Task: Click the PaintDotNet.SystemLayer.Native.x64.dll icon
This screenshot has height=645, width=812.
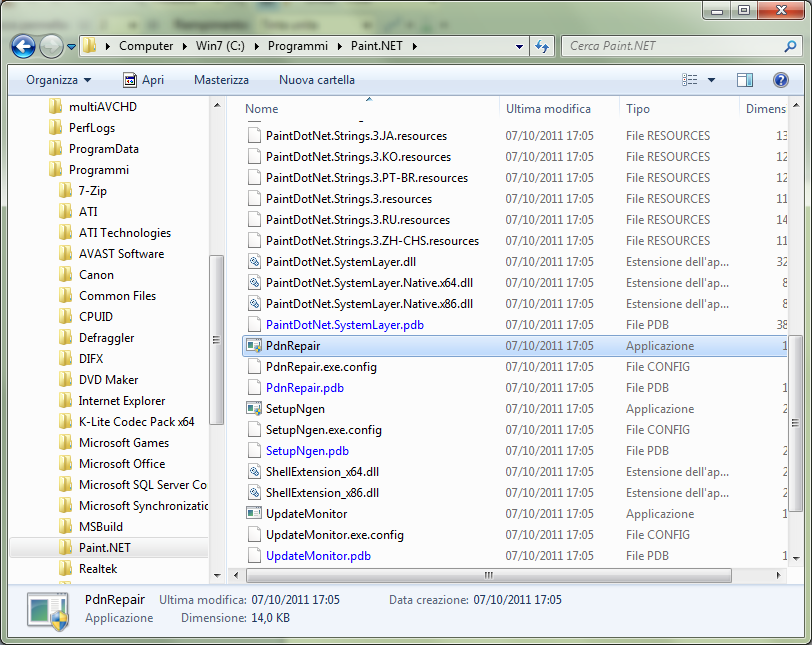Action: pyautogui.click(x=254, y=283)
